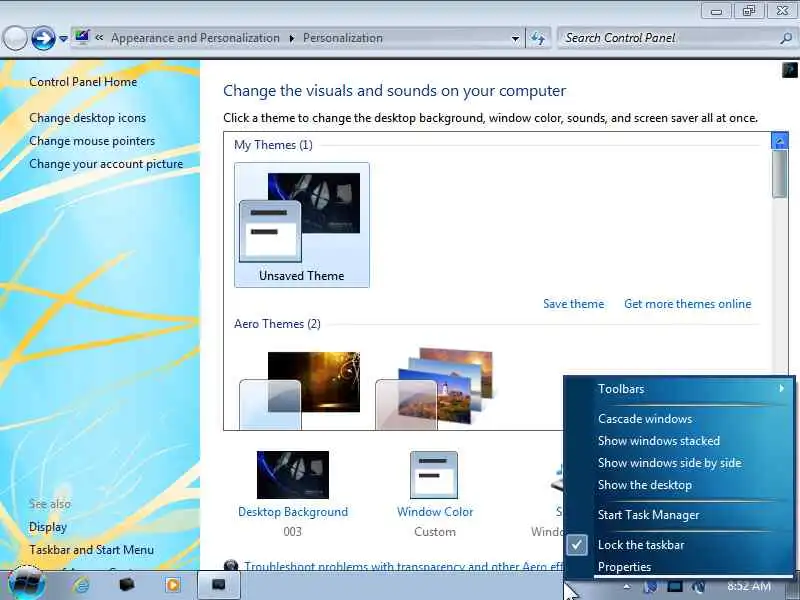This screenshot has height=600, width=800.
Task: Click the theme list scroll-up arrow
Action: point(780,140)
